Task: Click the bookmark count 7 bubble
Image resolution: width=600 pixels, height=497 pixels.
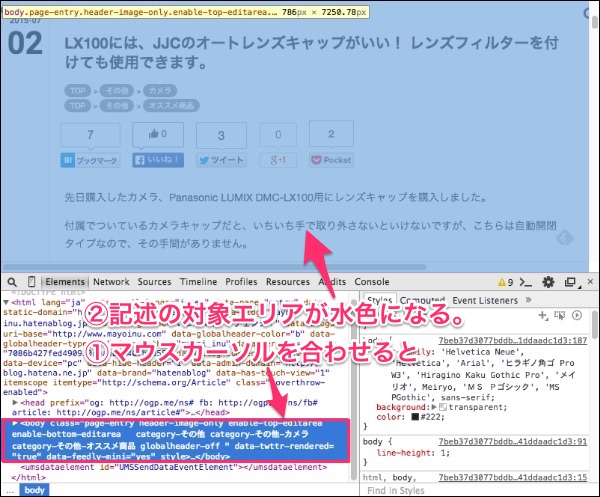Action: [91, 135]
